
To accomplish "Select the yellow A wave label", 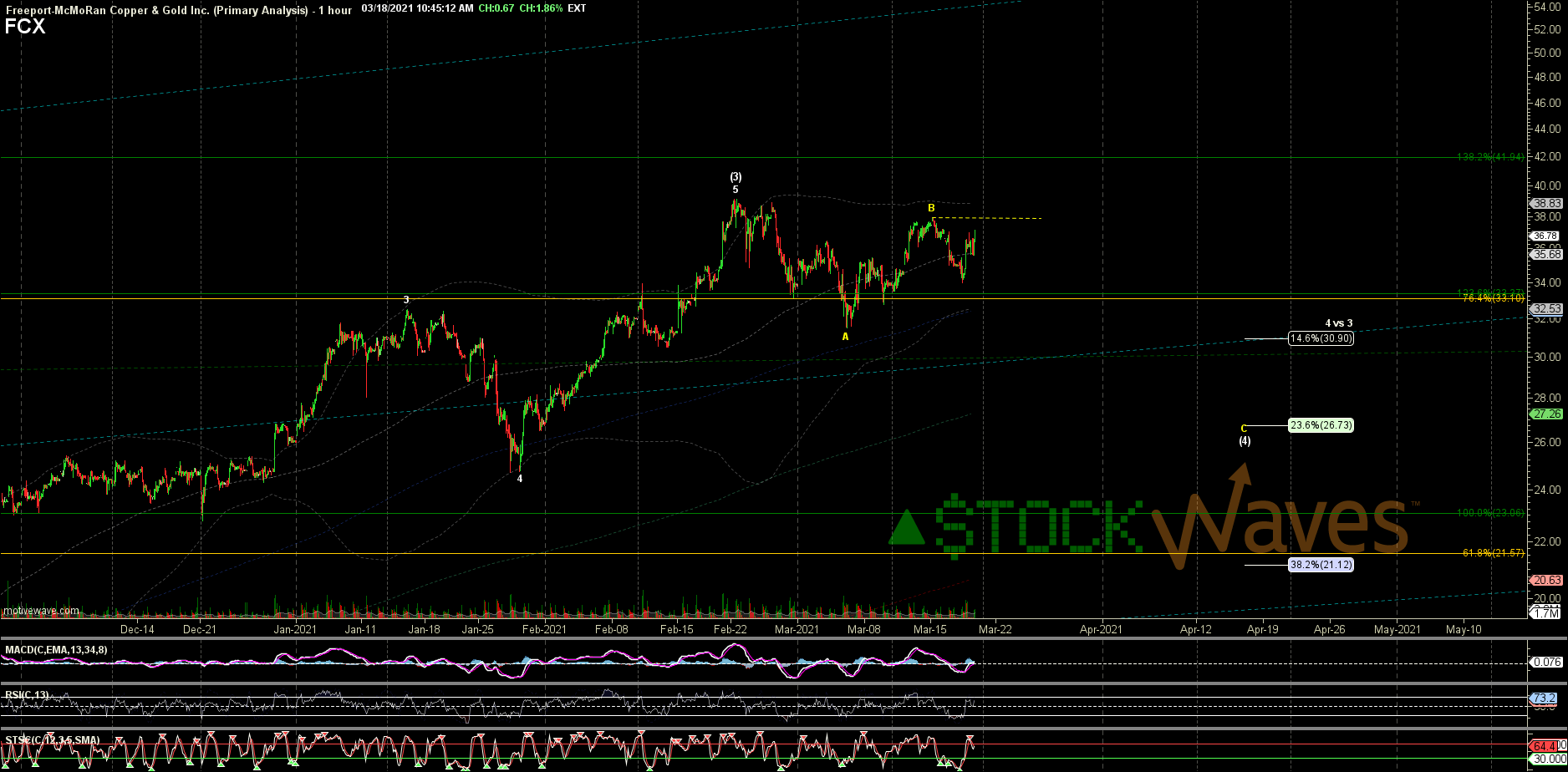I will (845, 337).
